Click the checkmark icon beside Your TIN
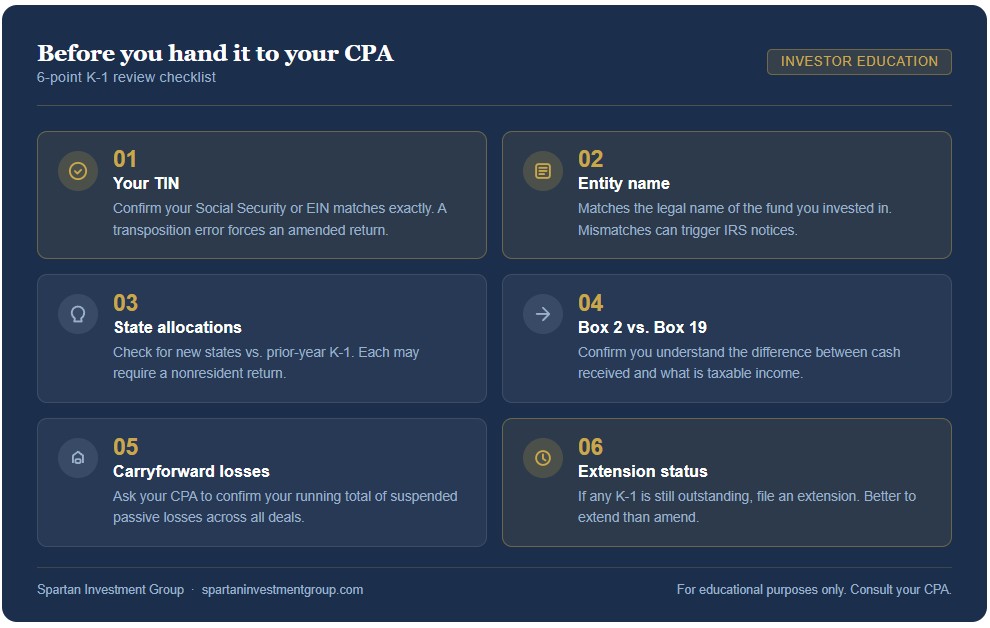Image resolution: width=990 pixels, height=628 pixels. coord(78,171)
